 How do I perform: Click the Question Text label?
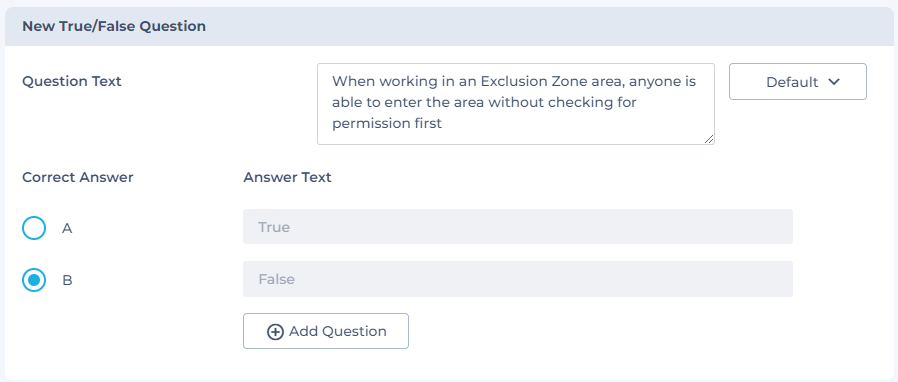coord(72,81)
